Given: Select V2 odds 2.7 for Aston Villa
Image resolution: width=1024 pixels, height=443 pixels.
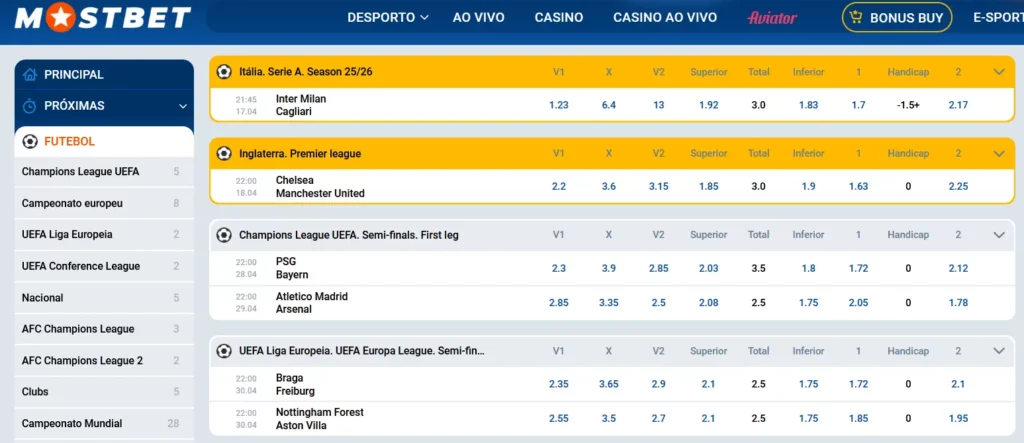Looking at the screenshot, I should [658, 419].
